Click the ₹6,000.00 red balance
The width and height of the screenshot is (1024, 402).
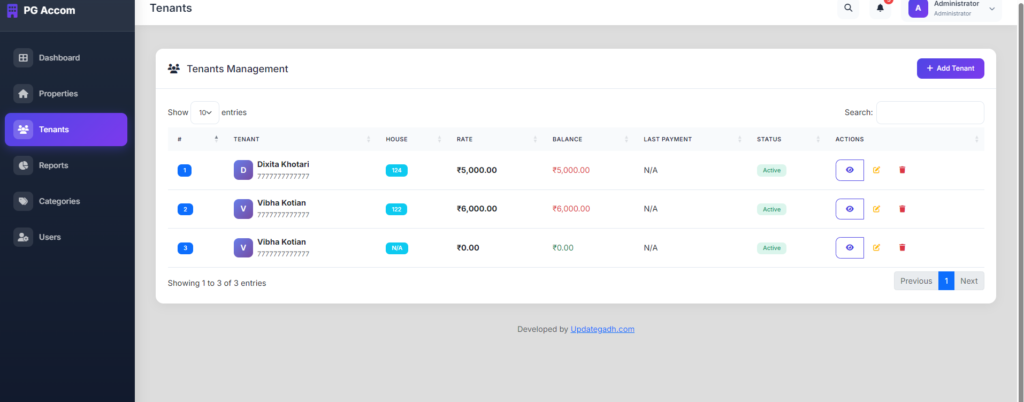click(571, 209)
